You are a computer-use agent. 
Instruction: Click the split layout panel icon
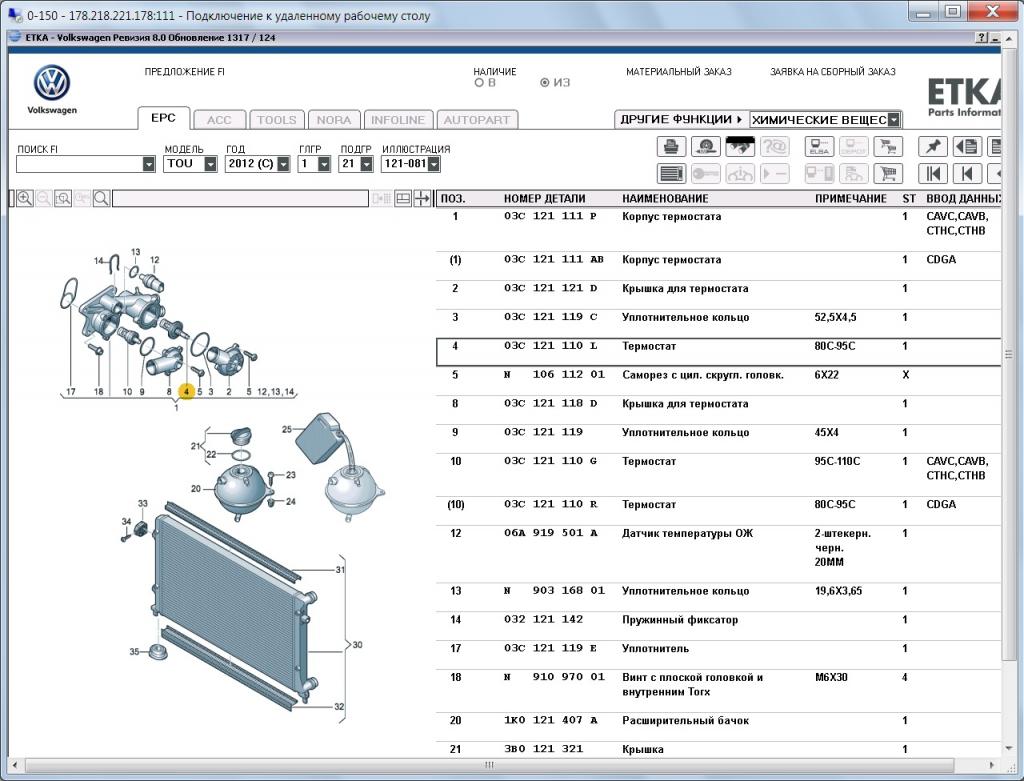pyautogui.click(x=403, y=199)
